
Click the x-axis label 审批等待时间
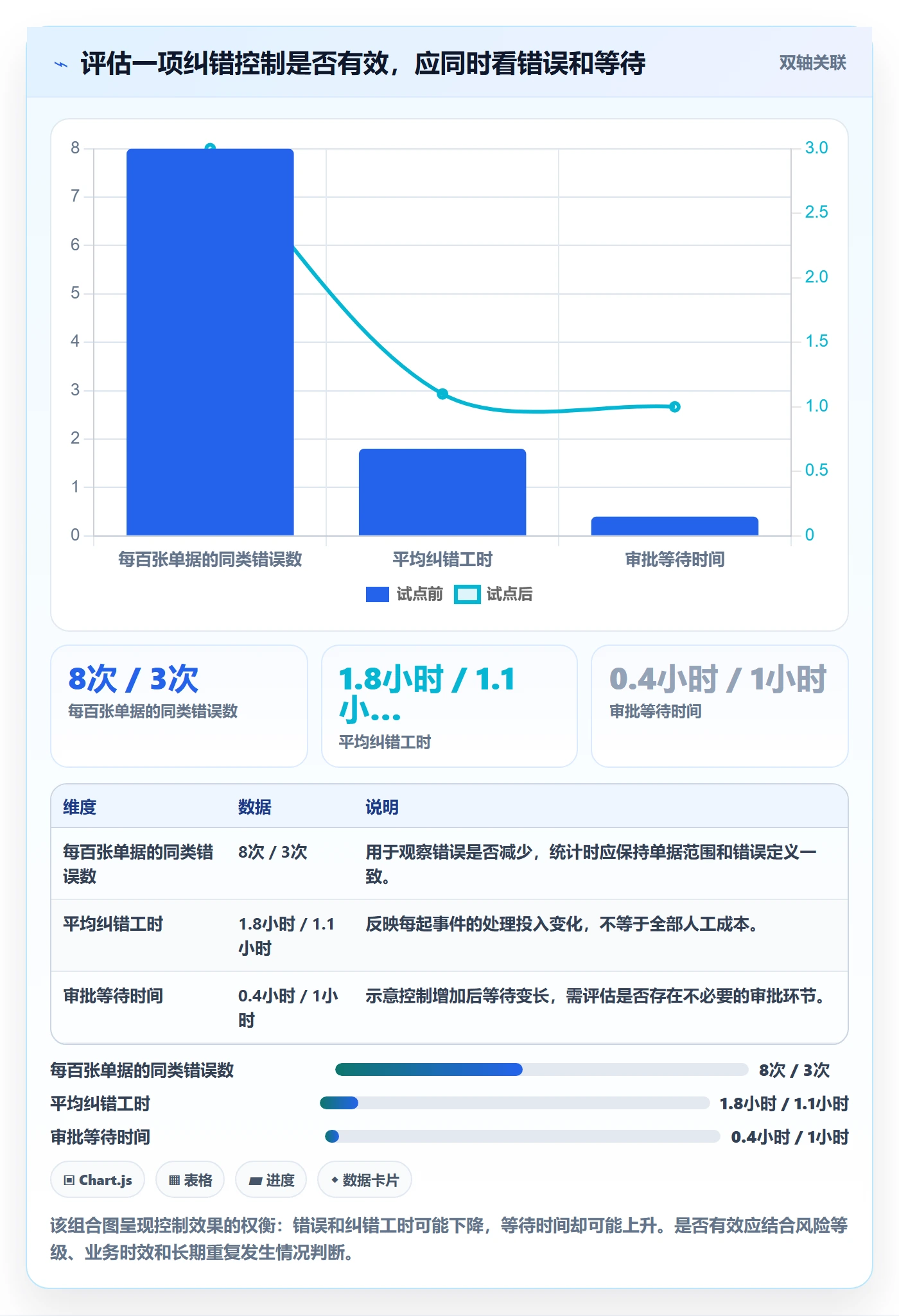(x=675, y=559)
